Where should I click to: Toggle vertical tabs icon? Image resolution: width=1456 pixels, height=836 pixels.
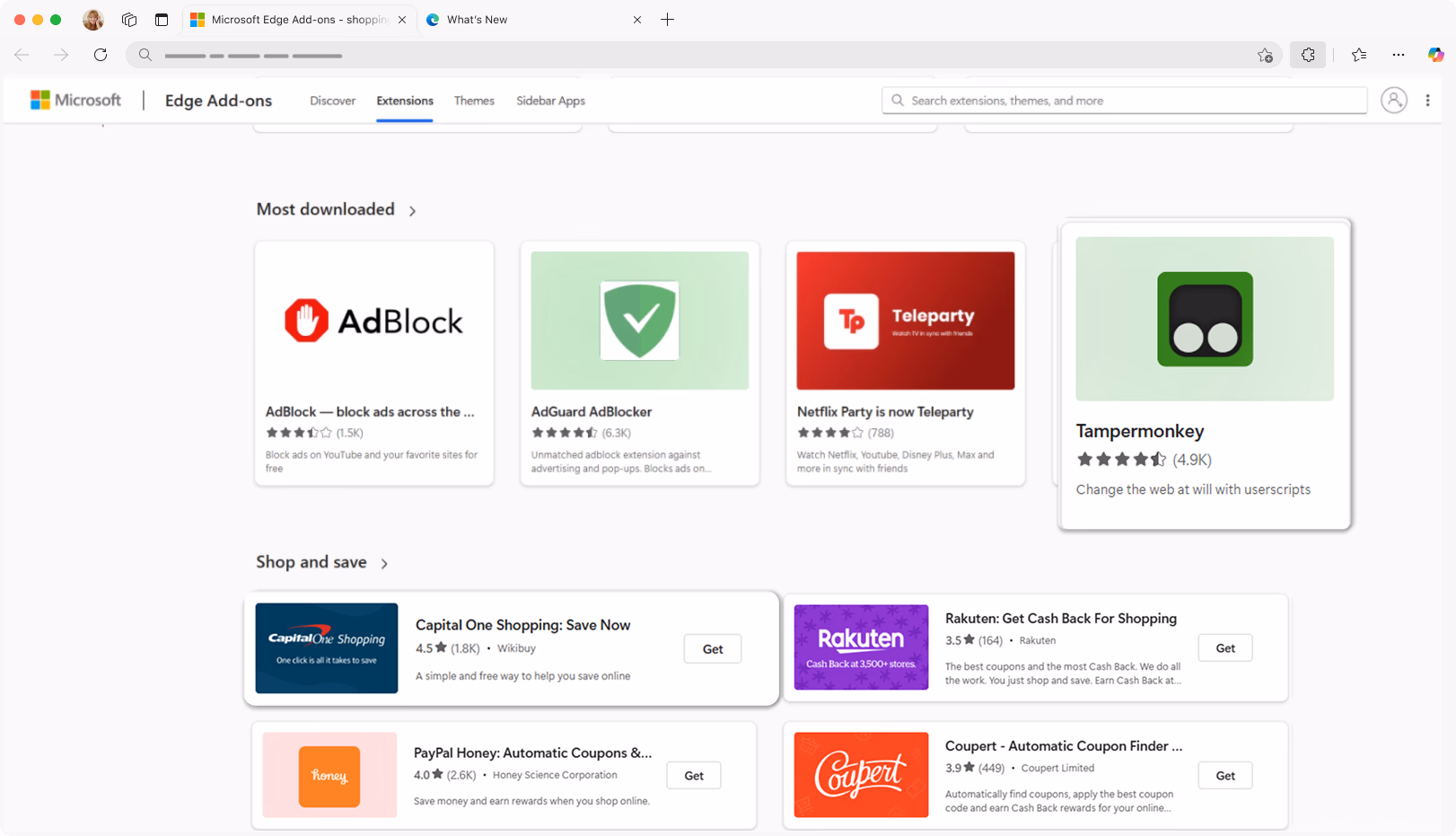pos(162,20)
